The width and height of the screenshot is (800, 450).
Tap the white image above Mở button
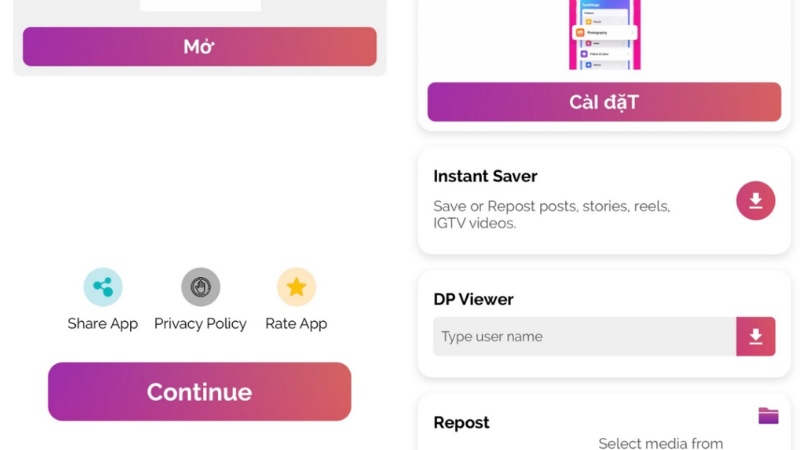(200, 5)
